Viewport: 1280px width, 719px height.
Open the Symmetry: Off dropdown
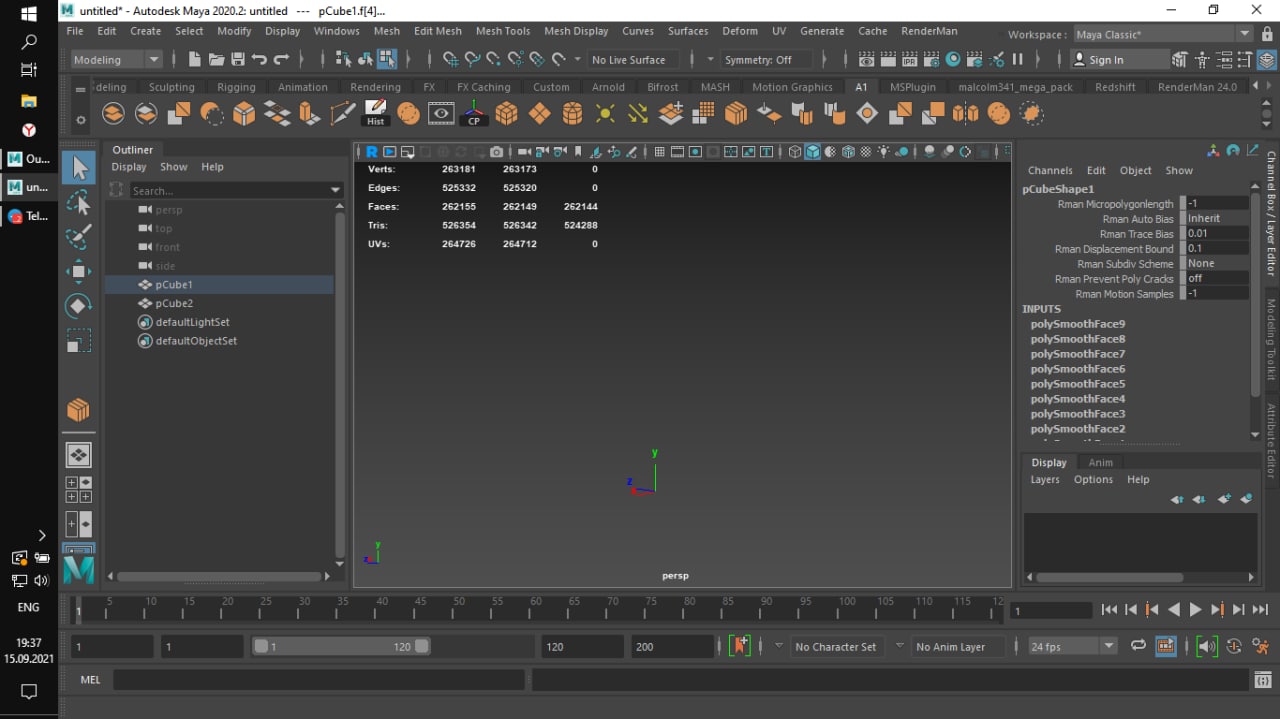(765, 60)
